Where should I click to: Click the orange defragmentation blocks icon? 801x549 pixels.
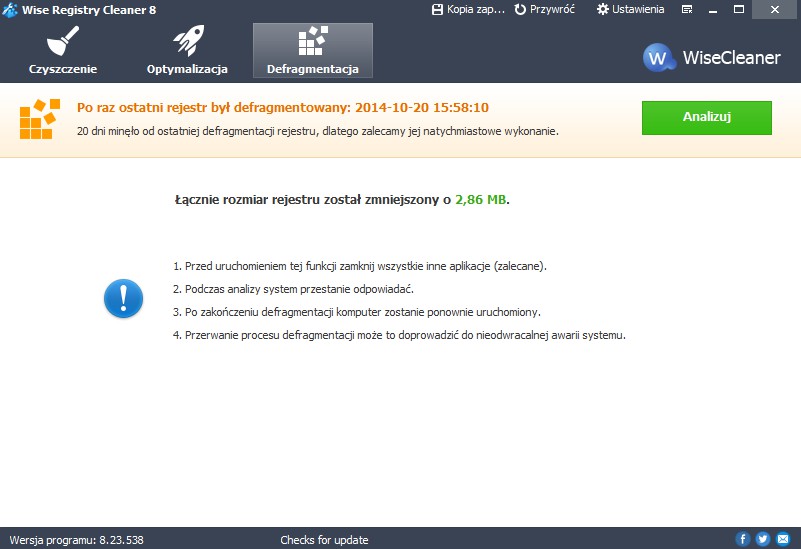click(40, 119)
